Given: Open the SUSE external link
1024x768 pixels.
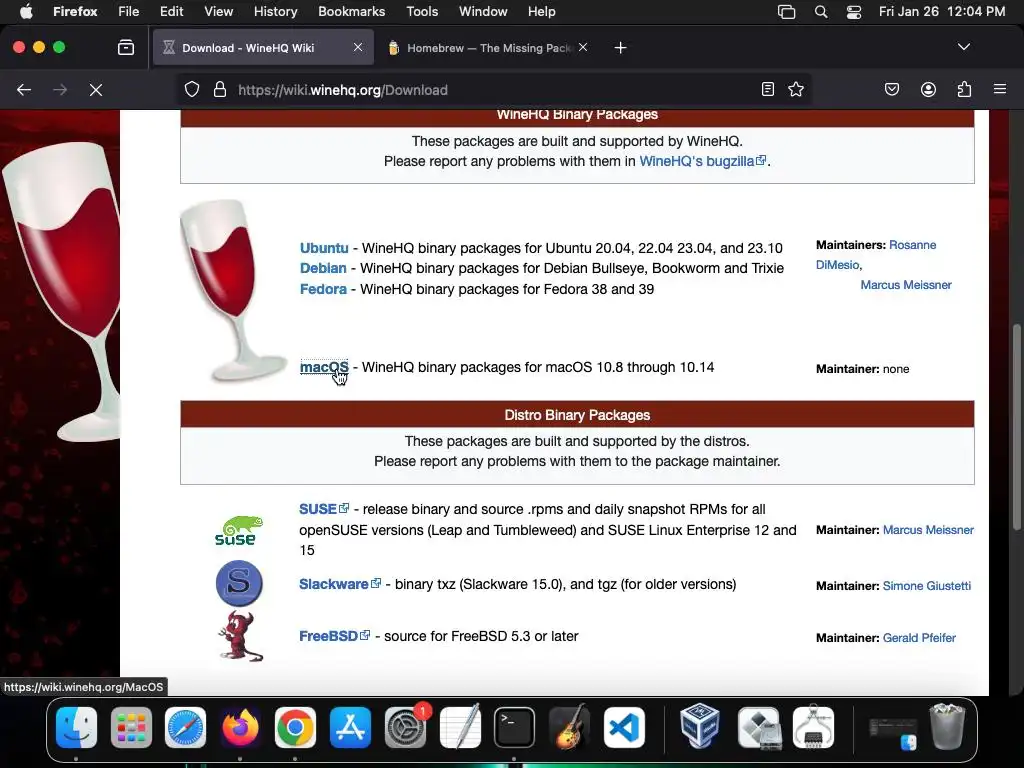Looking at the screenshot, I should pyautogui.click(x=324, y=509).
